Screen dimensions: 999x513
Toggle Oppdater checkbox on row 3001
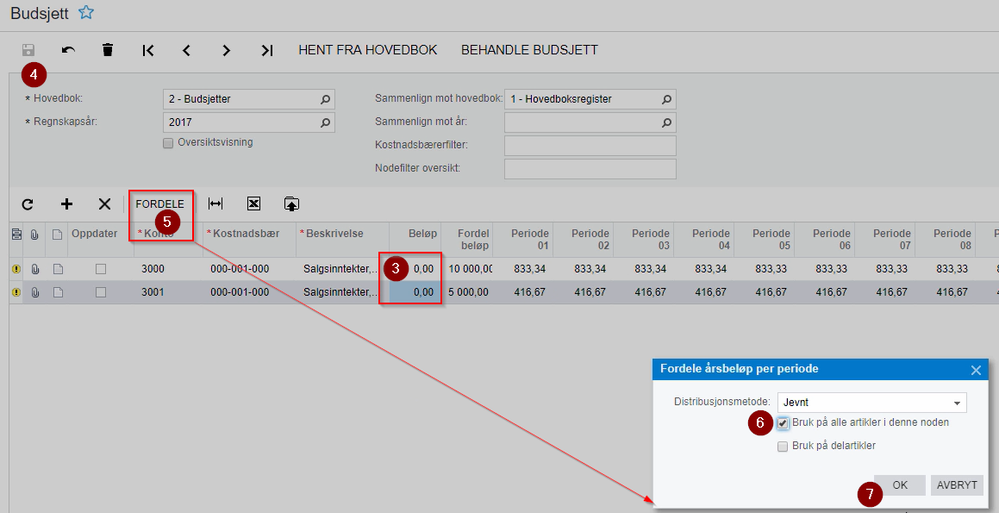click(101, 293)
